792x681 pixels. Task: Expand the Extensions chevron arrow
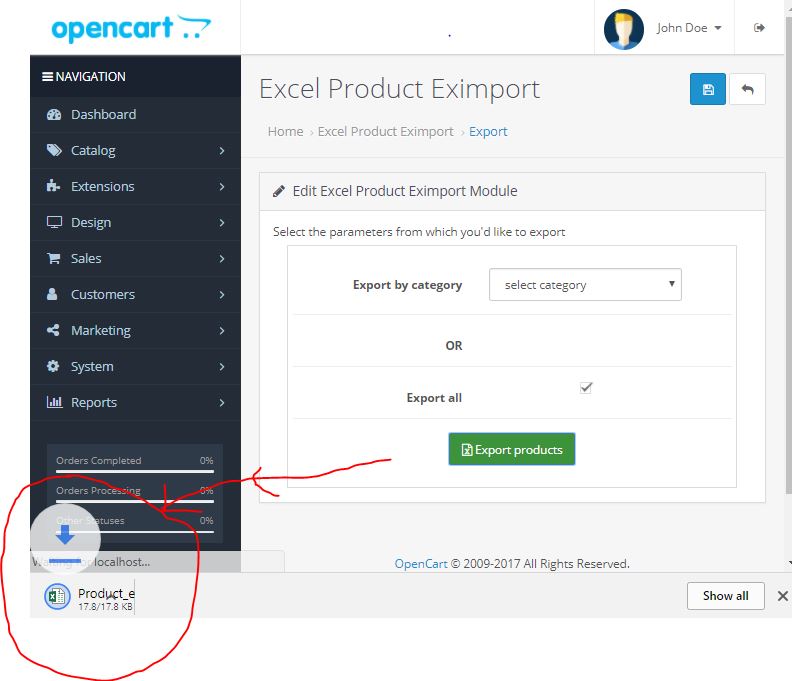(222, 186)
